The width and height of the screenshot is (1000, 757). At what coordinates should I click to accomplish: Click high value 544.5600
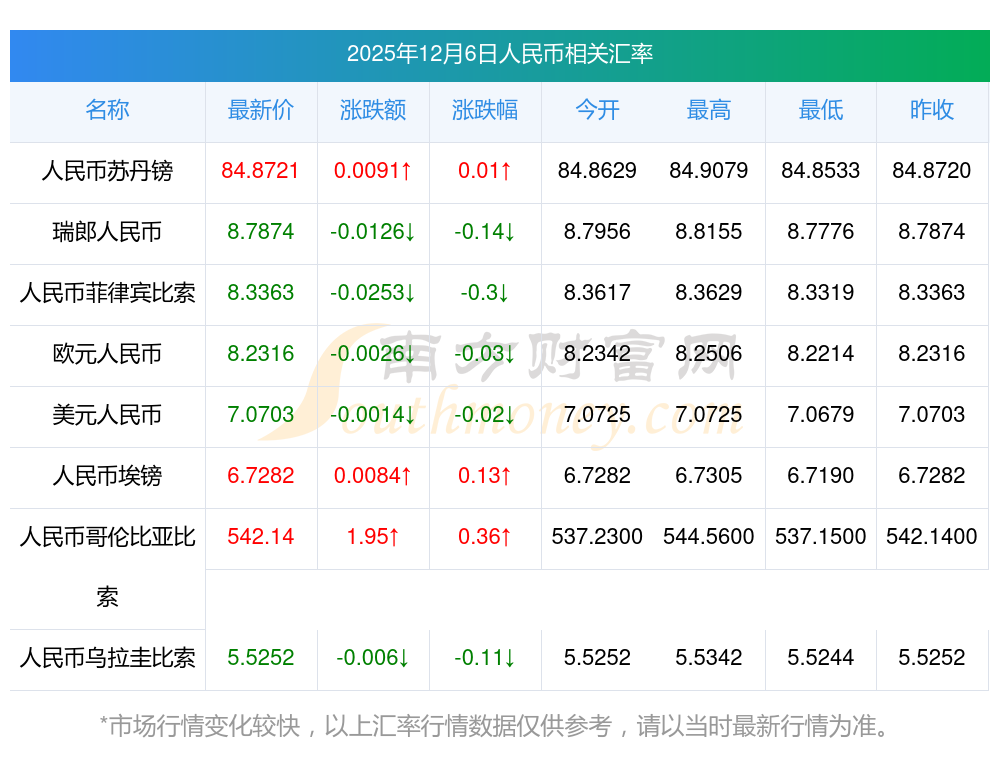tap(709, 536)
